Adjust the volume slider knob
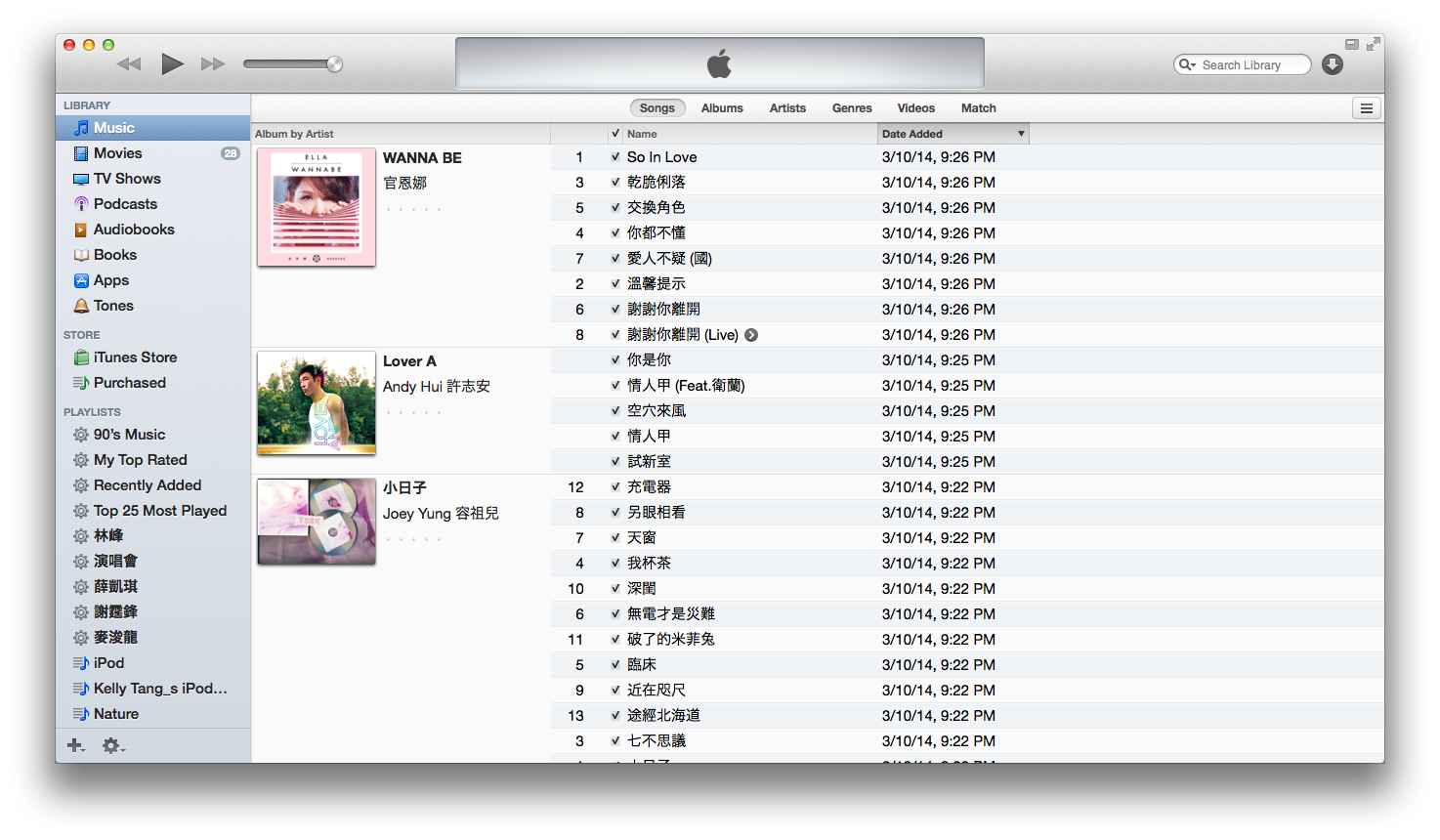 click(x=334, y=64)
